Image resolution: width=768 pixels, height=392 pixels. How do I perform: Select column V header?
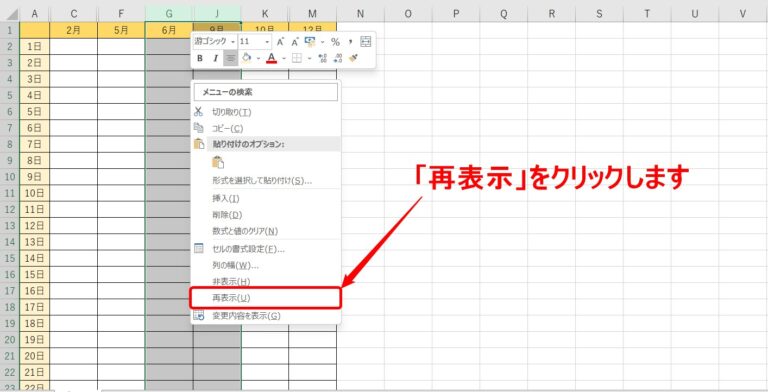click(x=743, y=14)
